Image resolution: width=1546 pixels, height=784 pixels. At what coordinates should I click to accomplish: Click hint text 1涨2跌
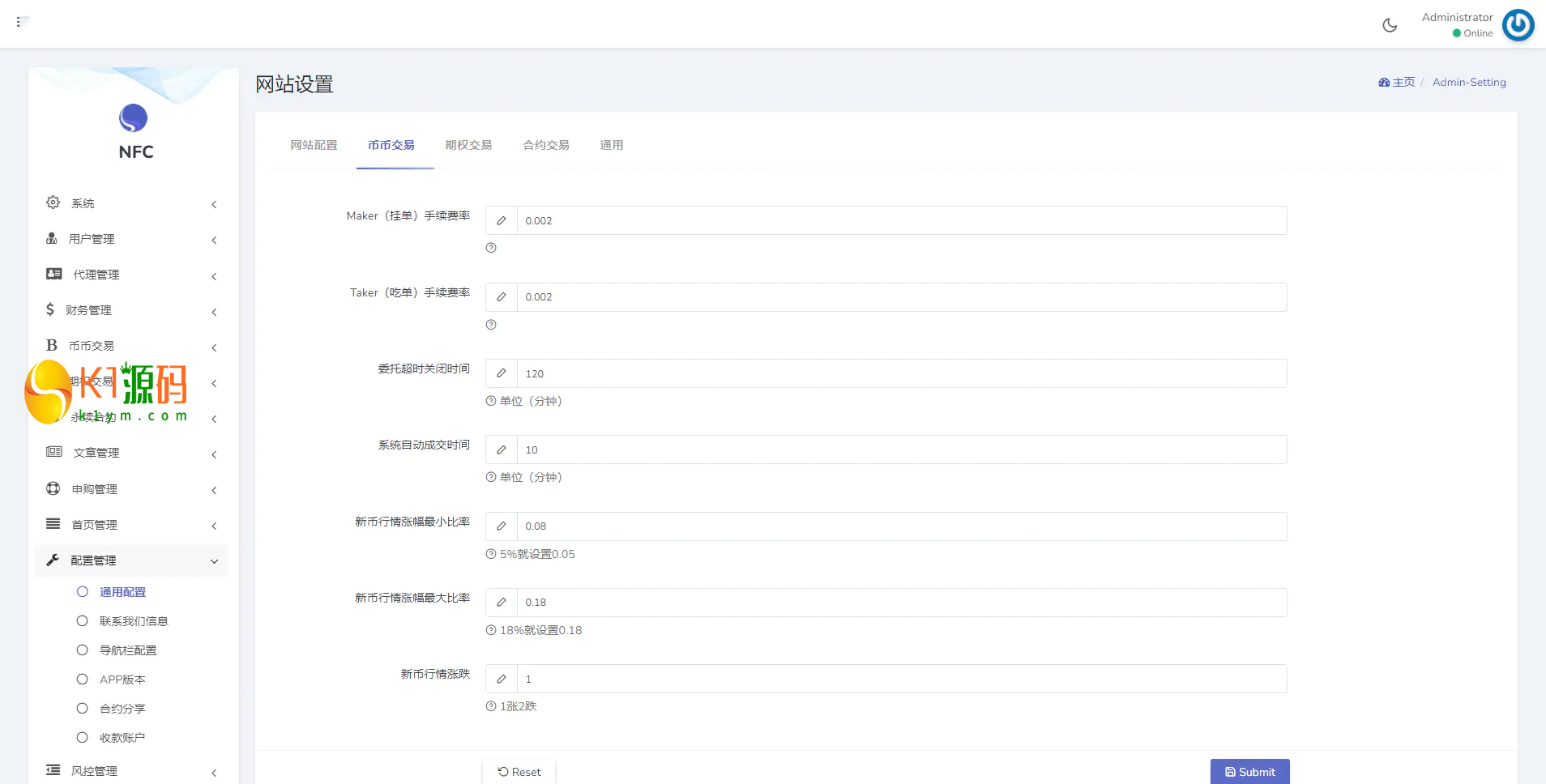(519, 706)
